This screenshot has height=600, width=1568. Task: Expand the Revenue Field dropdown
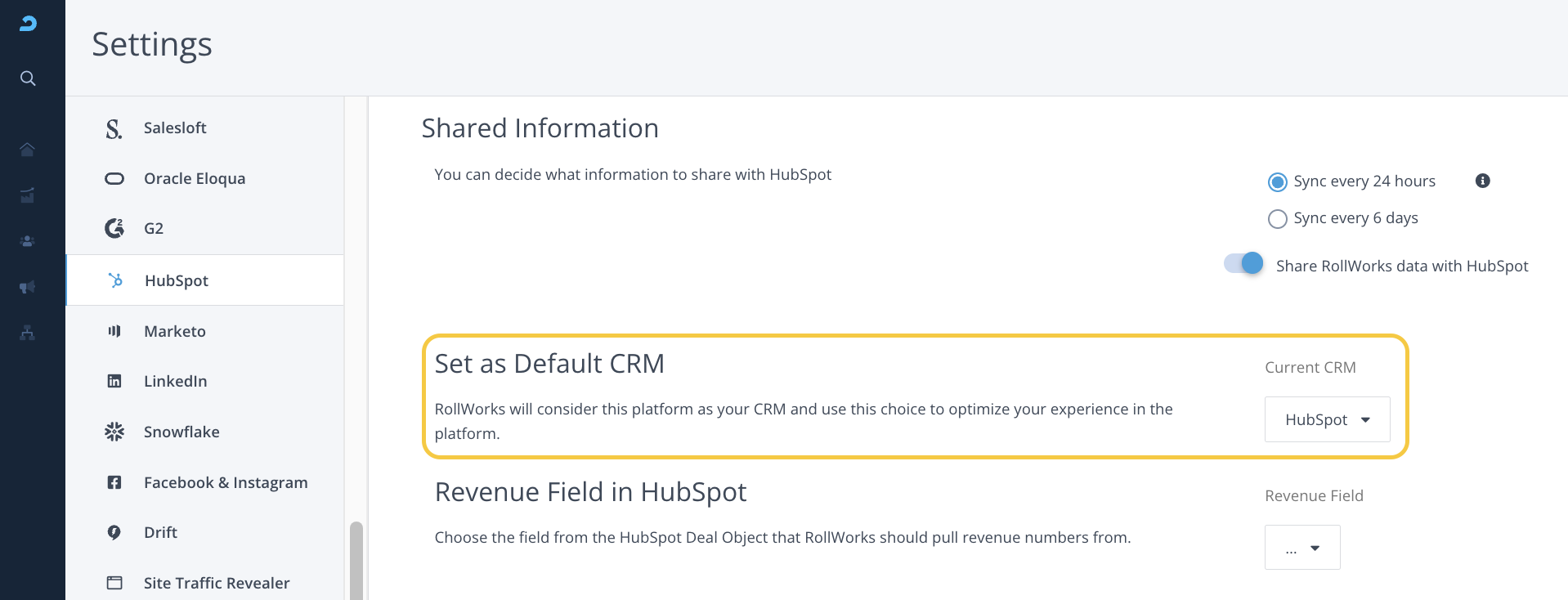(1301, 548)
